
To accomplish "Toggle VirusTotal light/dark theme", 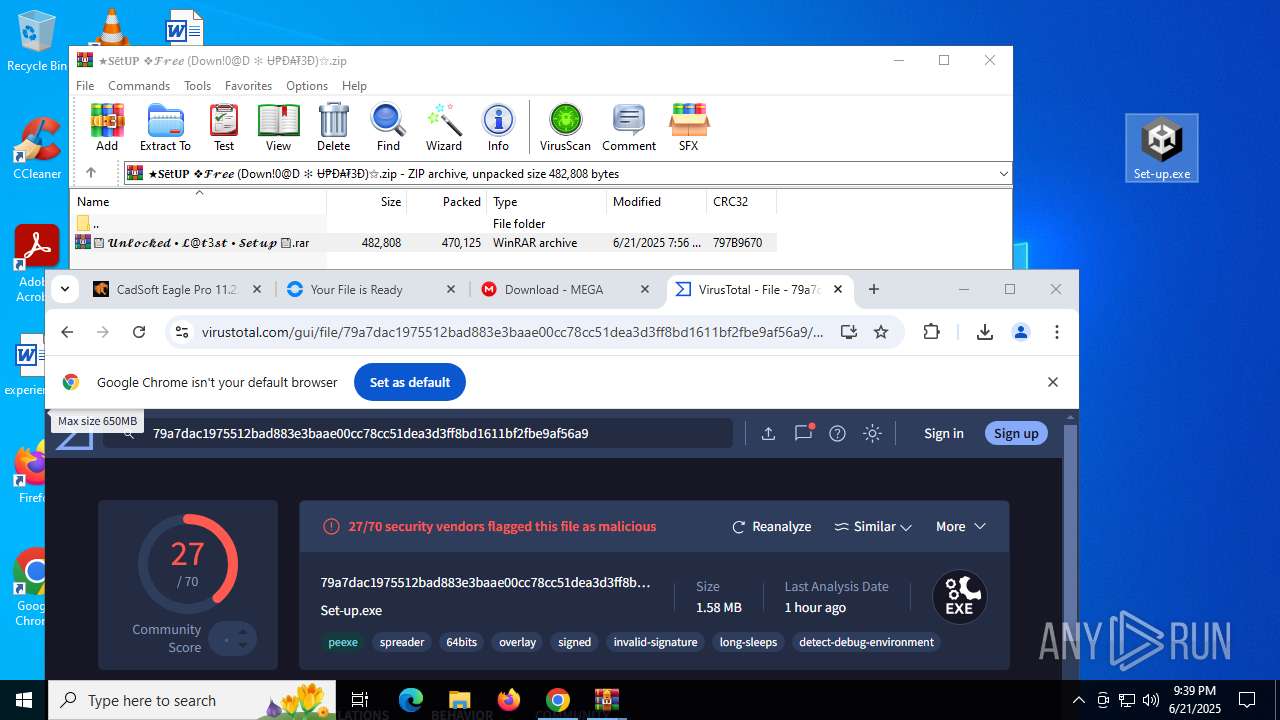I will (872, 433).
